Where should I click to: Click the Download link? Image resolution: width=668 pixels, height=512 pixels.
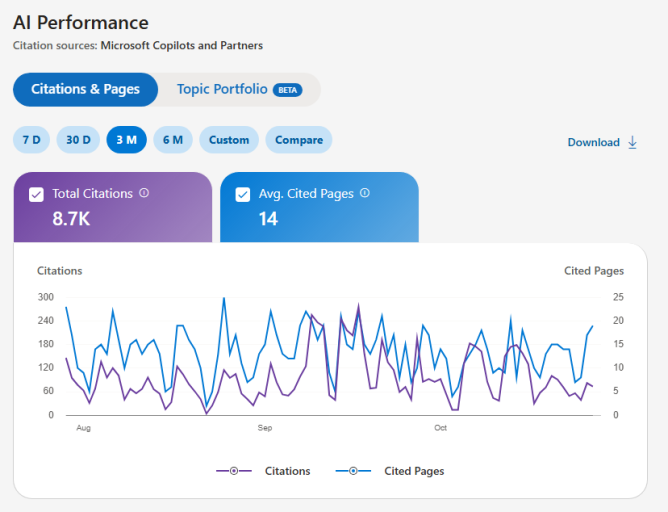pos(593,142)
